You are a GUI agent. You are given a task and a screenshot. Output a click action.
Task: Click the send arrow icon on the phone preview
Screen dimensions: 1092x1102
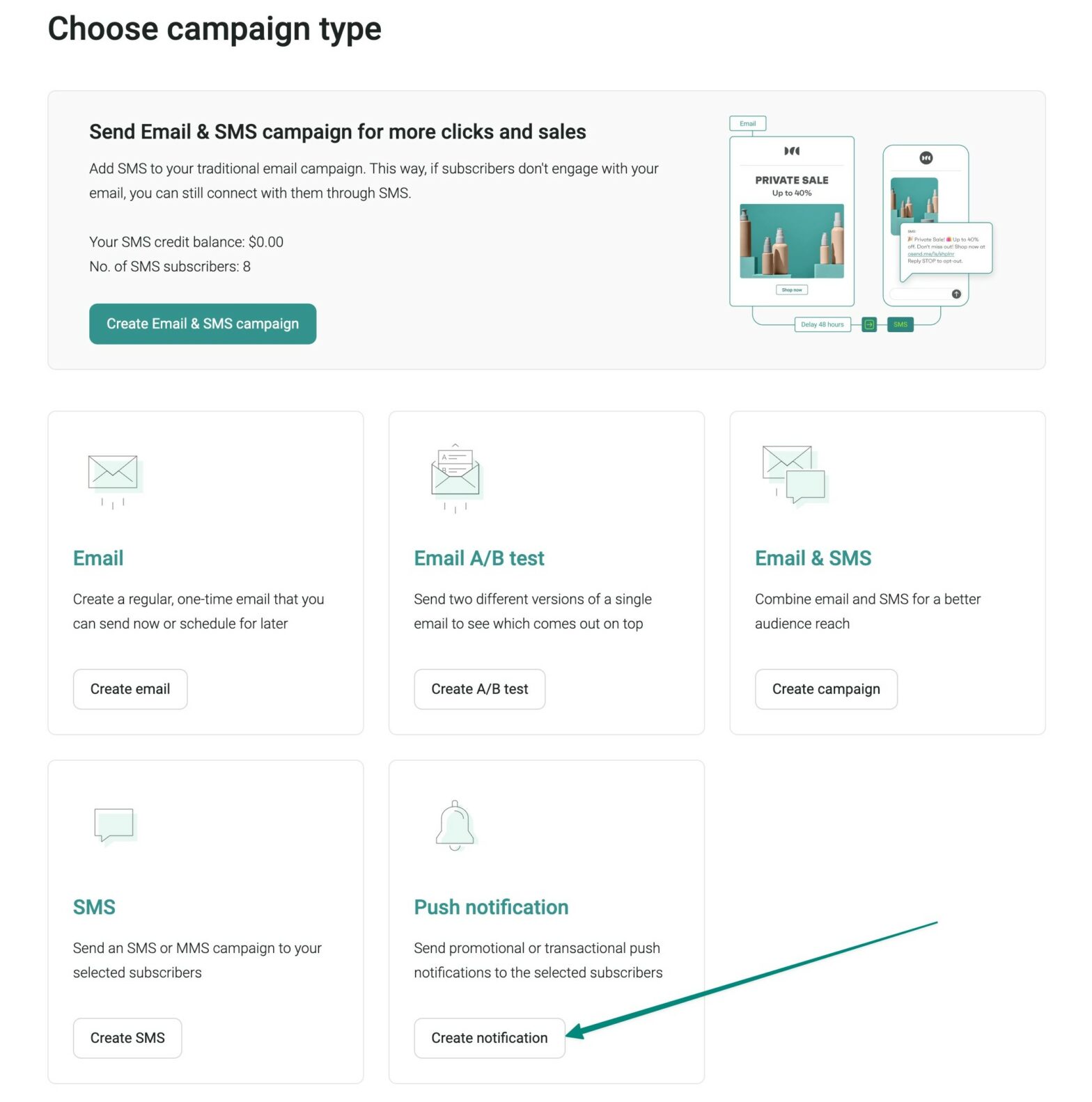pos(957,294)
